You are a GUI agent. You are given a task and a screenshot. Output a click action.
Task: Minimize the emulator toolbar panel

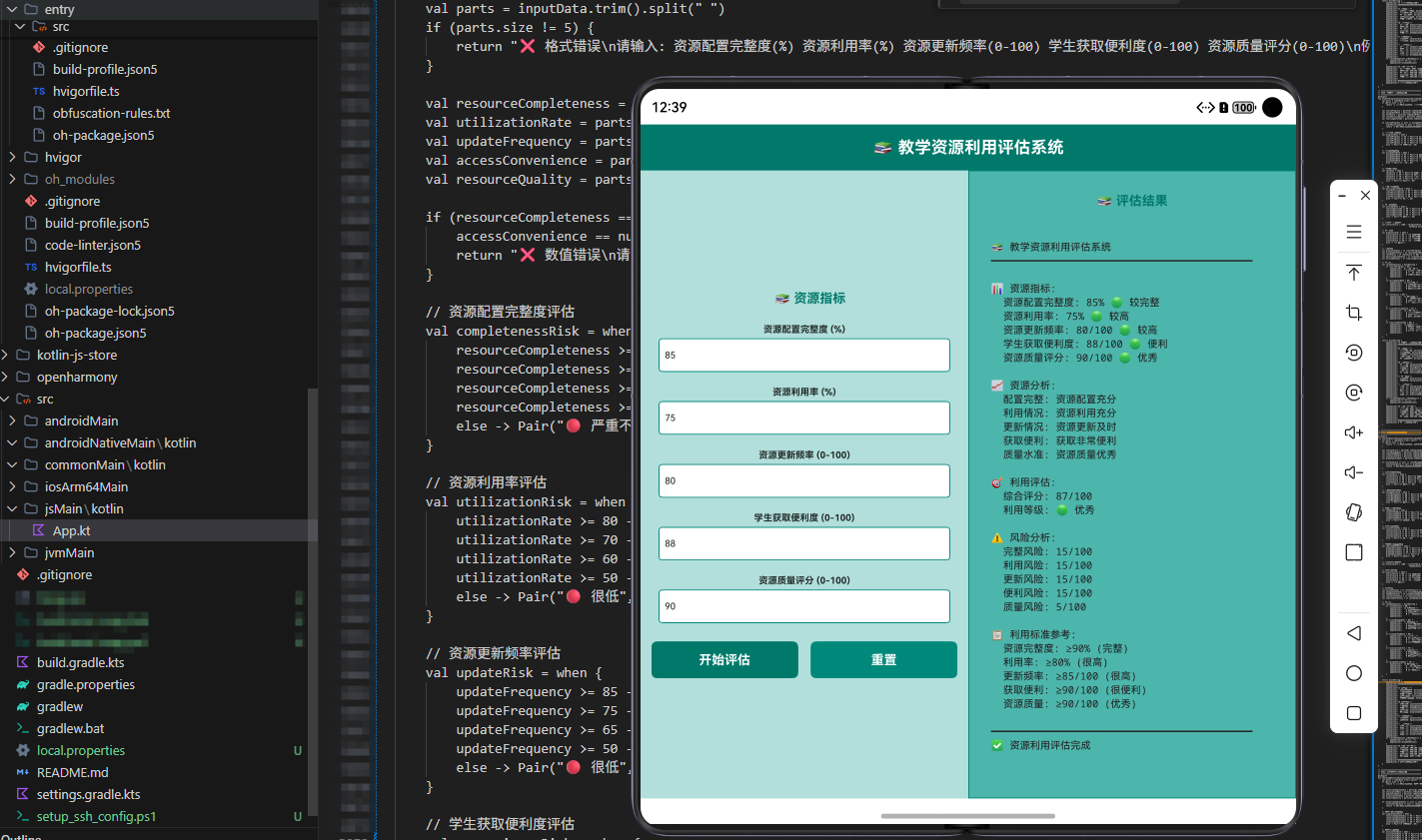[x=1342, y=196]
